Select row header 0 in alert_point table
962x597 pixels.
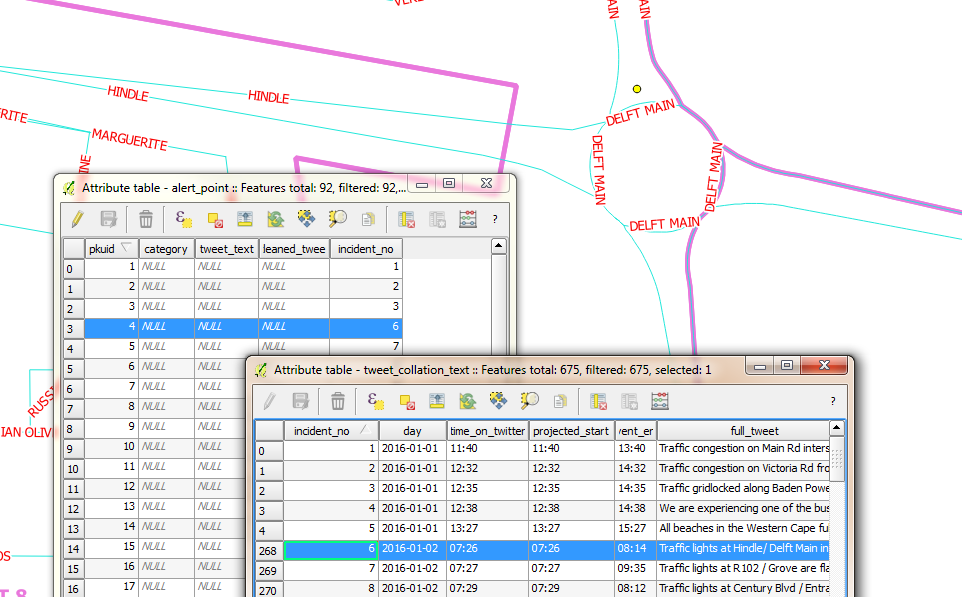pos(74,268)
